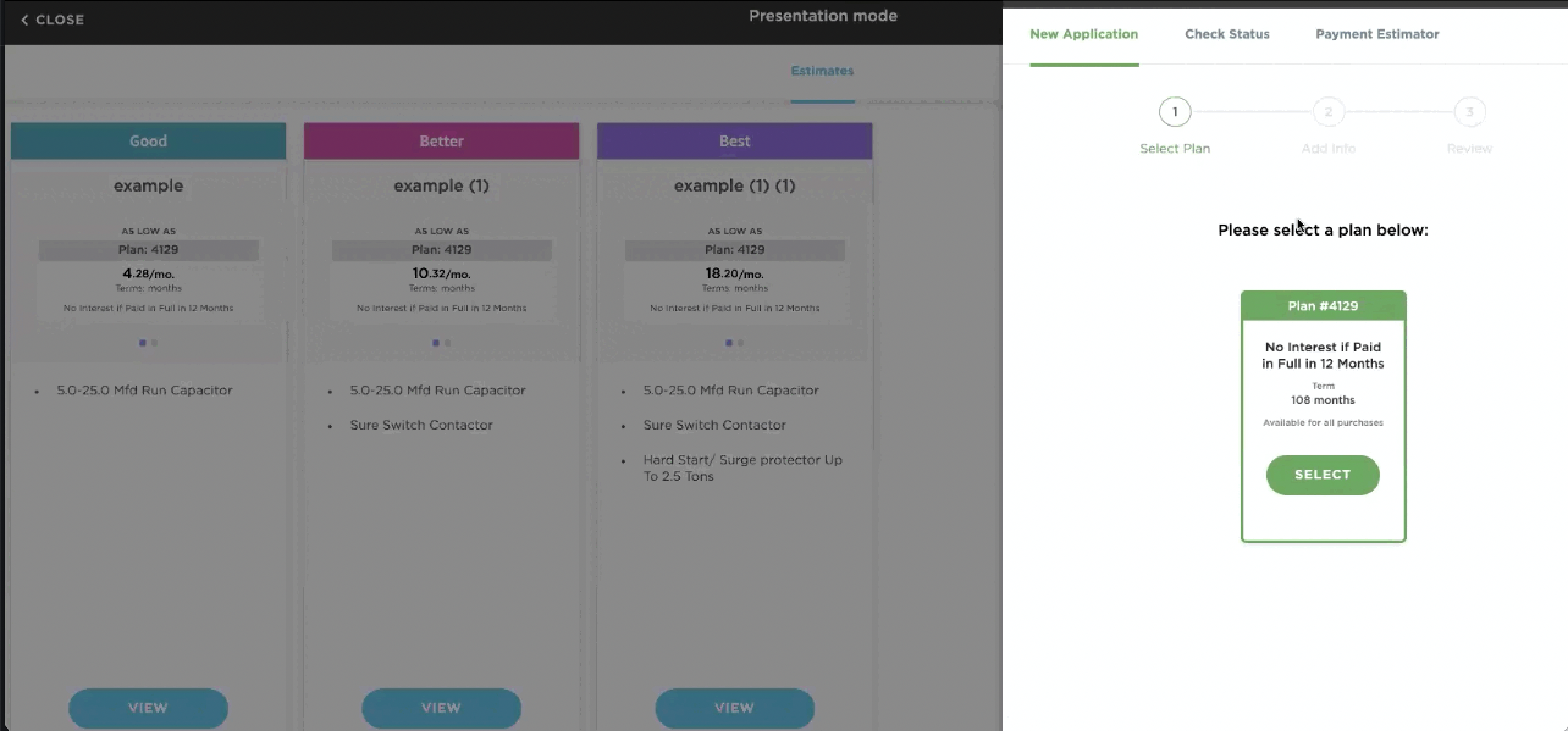The width and height of the screenshot is (1568, 731).
Task: Click step 3 Review circle
Action: pyautogui.click(x=1469, y=112)
